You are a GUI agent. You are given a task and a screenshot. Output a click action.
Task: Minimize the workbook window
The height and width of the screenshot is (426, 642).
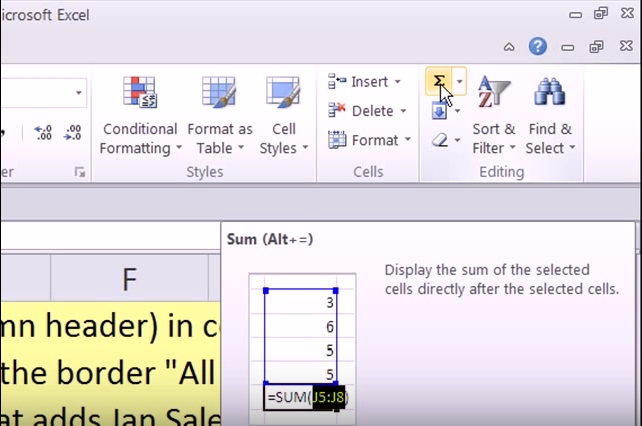[567, 48]
